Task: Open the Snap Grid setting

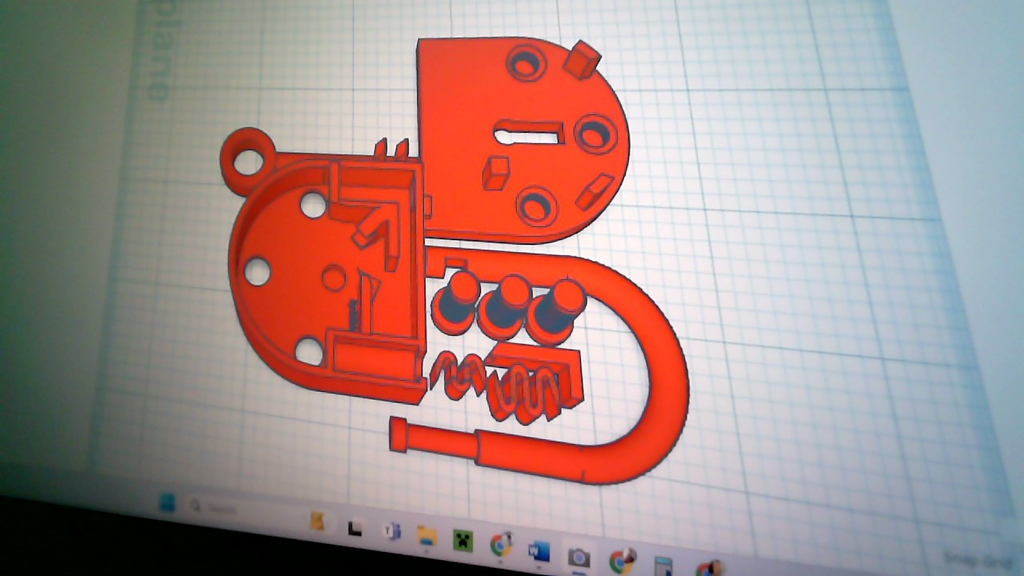Action: coord(978,560)
